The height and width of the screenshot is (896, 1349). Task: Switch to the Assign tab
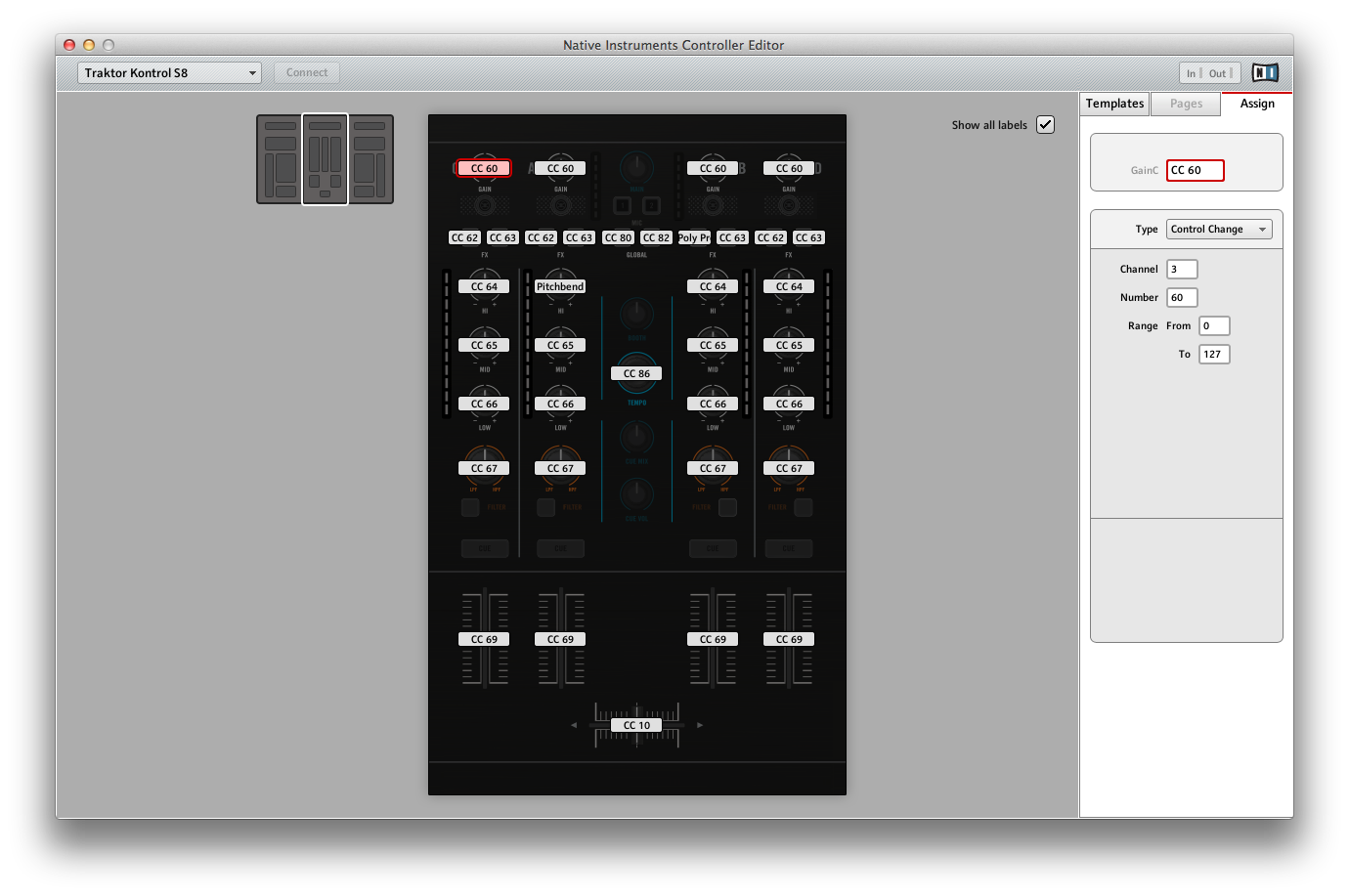(x=1257, y=104)
